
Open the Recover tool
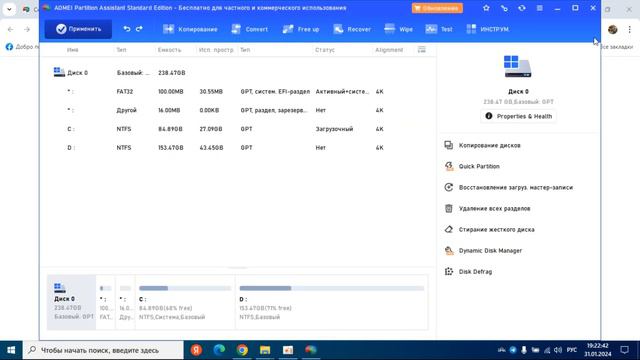pyautogui.click(x=352, y=29)
